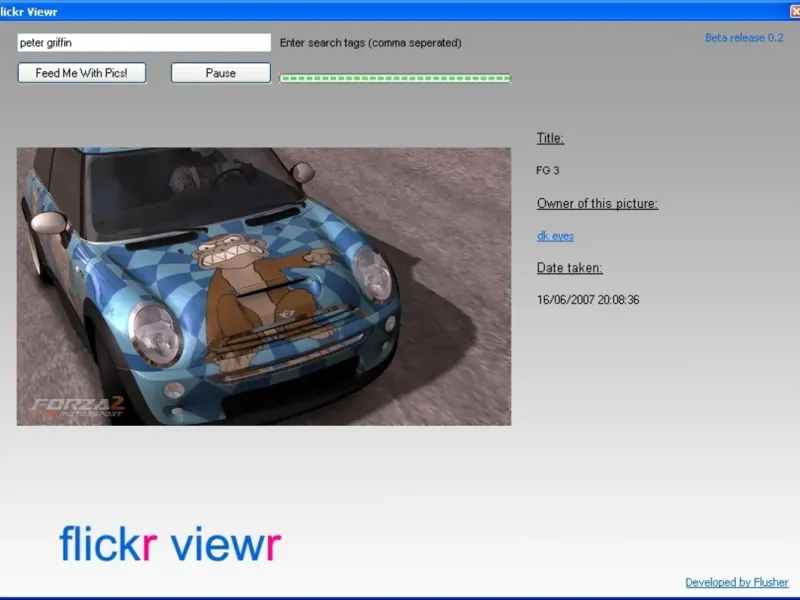Click the green loading progress bar

(395, 78)
